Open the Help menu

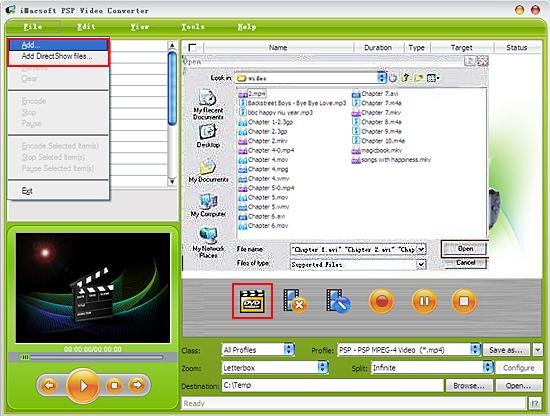tap(247, 27)
